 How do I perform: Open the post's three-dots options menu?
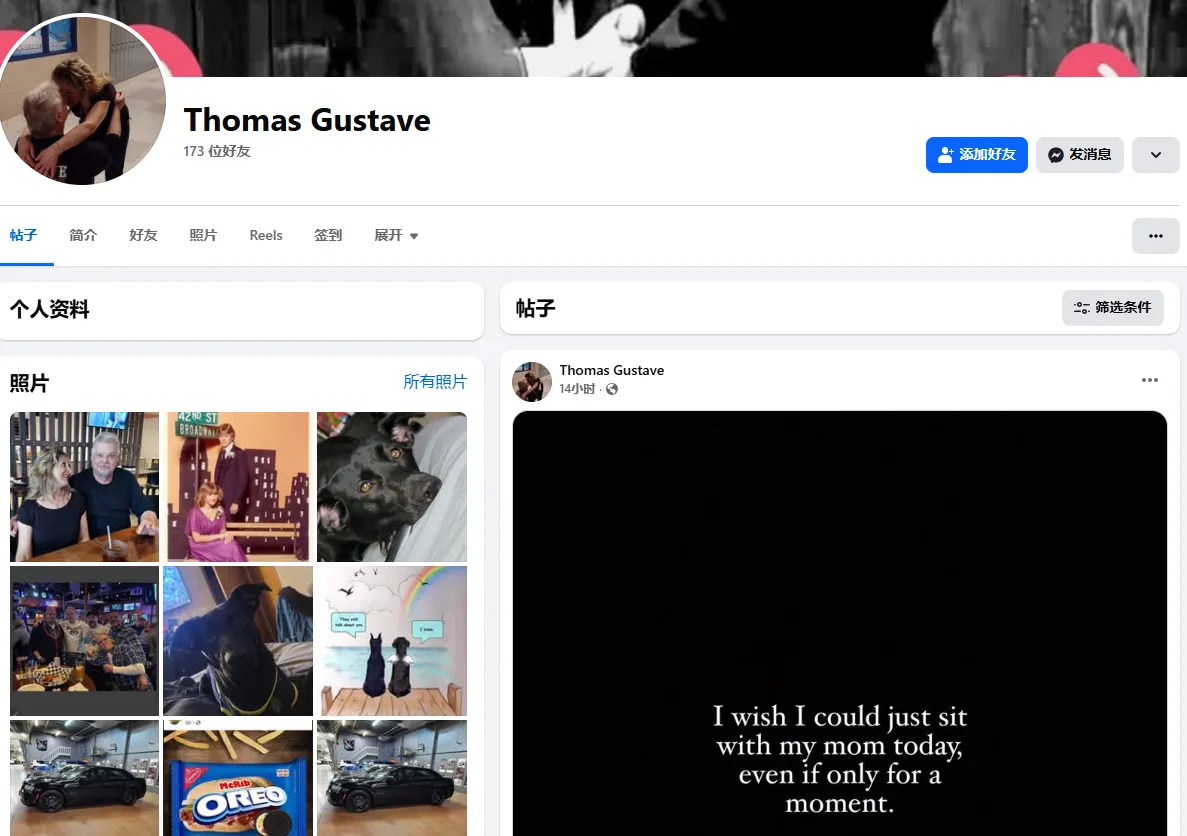pos(1149,380)
